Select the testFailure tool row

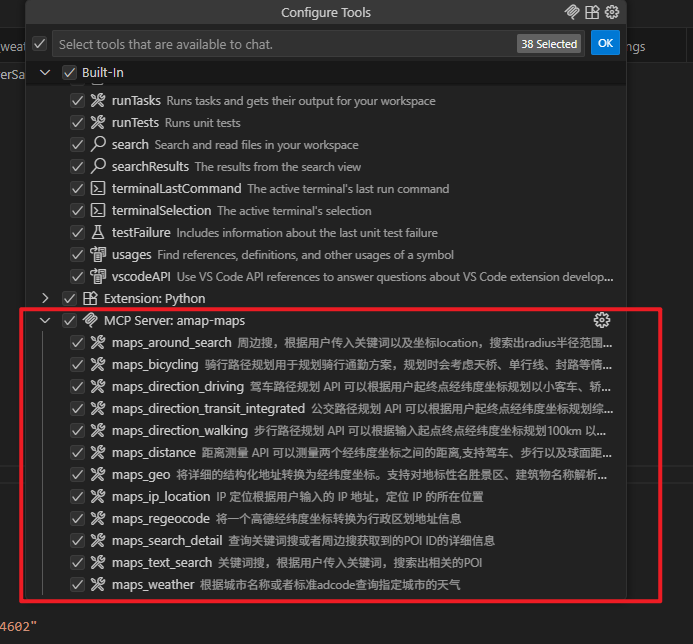pyautogui.click(x=326, y=232)
